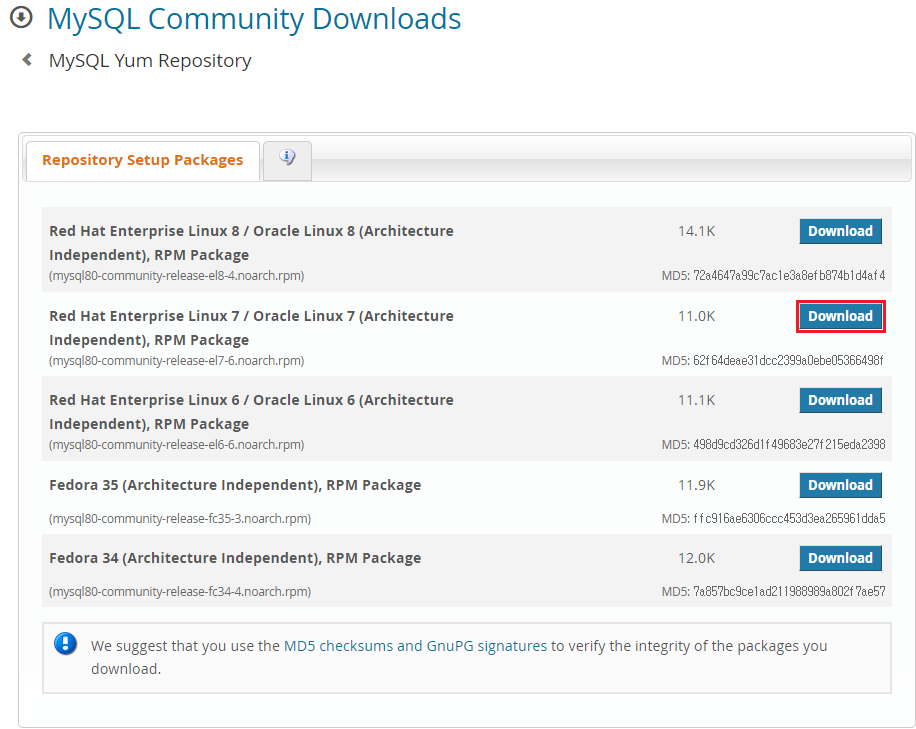Click the back chevron beside MySQL Yum Repository
The width and height of the screenshot is (916, 729).
tap(27, 60)
